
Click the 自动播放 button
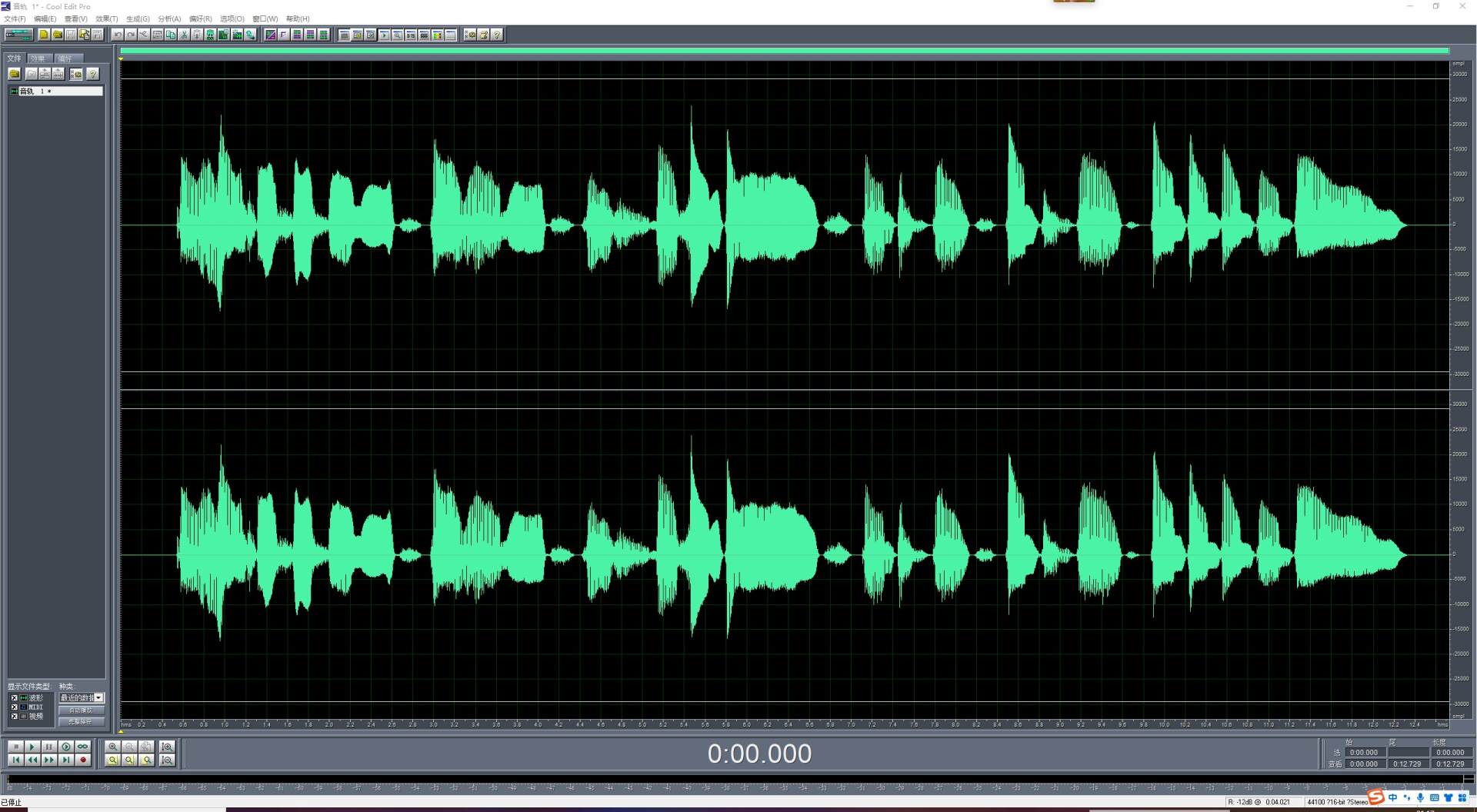[x=81, y=710]
